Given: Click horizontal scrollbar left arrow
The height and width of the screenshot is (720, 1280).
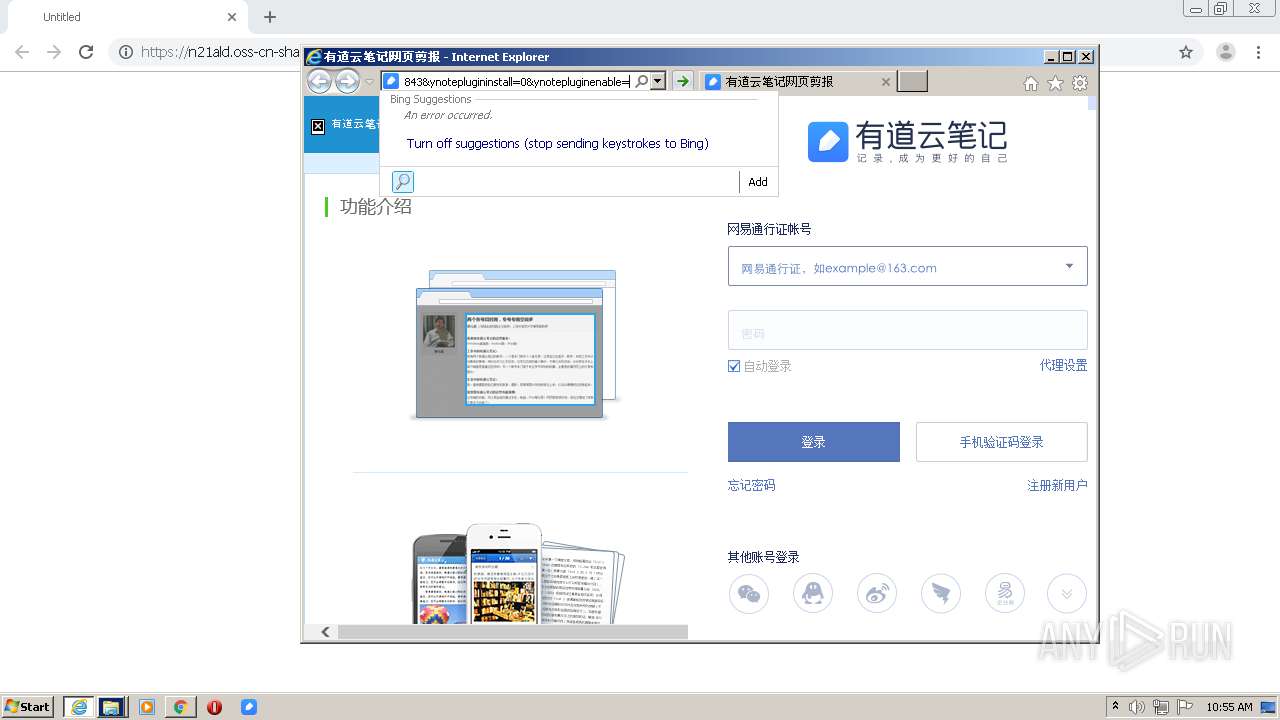Looking at the screenshot, I should [325, 632].
